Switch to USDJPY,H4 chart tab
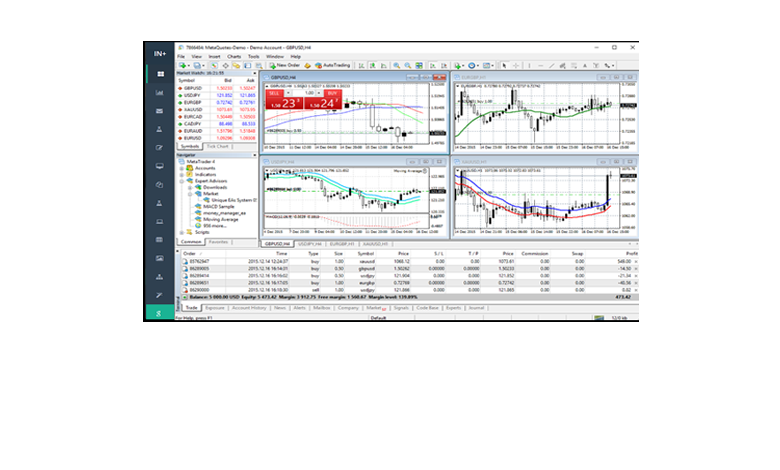 pos(310,244)
